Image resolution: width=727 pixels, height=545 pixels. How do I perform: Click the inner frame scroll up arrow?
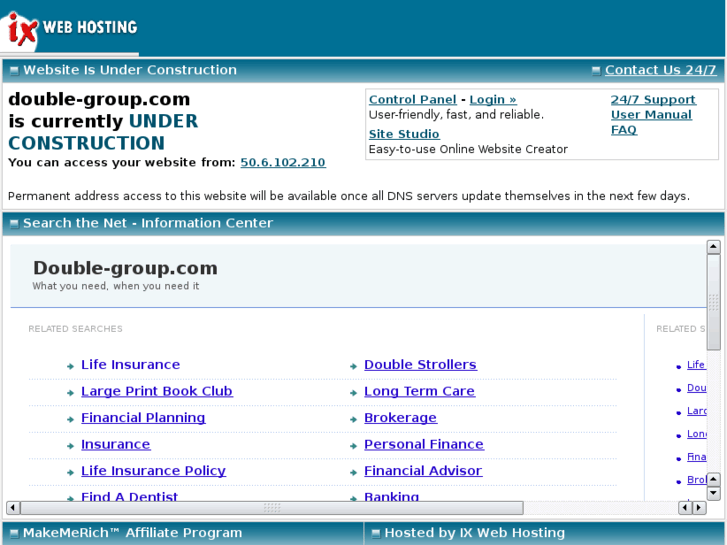pos(714,479)
